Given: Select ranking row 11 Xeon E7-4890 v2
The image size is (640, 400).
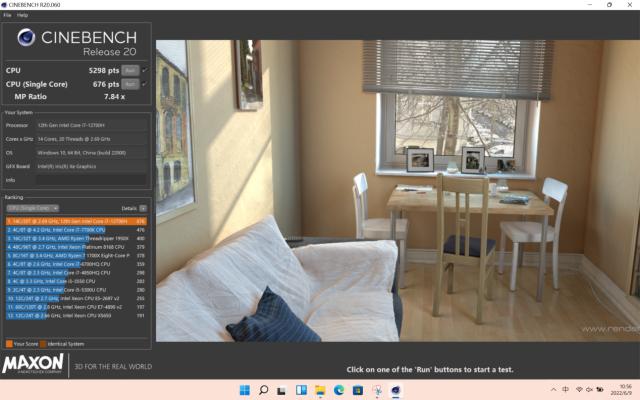Looking at the screenshot, I should (76, 307).
